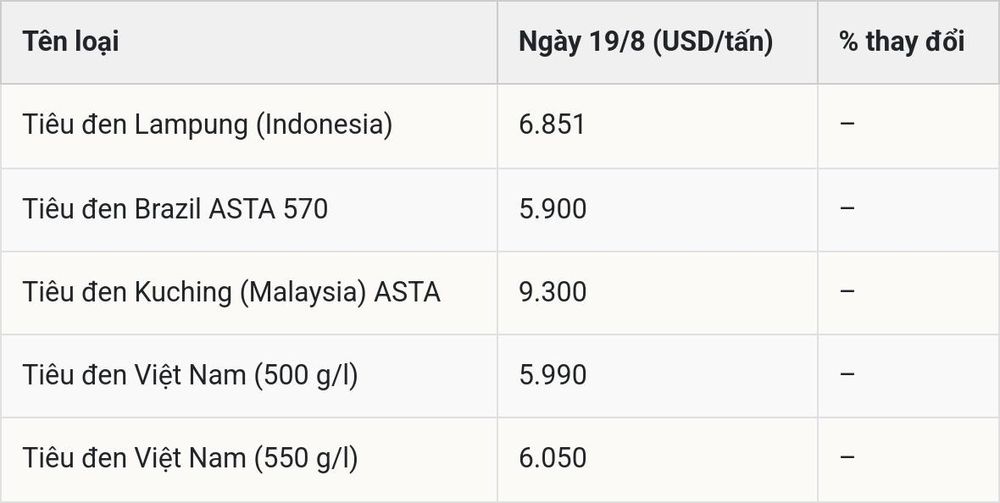Click the change dash in the Brazil row
The width and height of the screenshot is (1000, 503).
pyautogui.click(x=847, y=207)
